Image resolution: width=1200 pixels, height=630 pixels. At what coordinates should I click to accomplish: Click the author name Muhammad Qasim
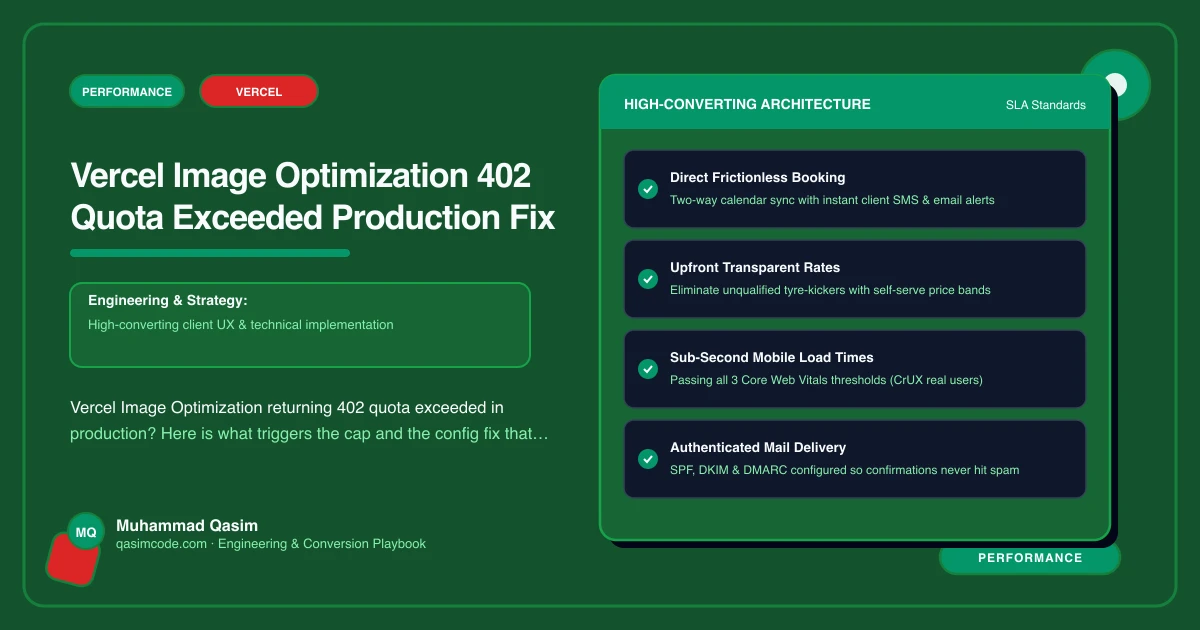pos(187,525)
